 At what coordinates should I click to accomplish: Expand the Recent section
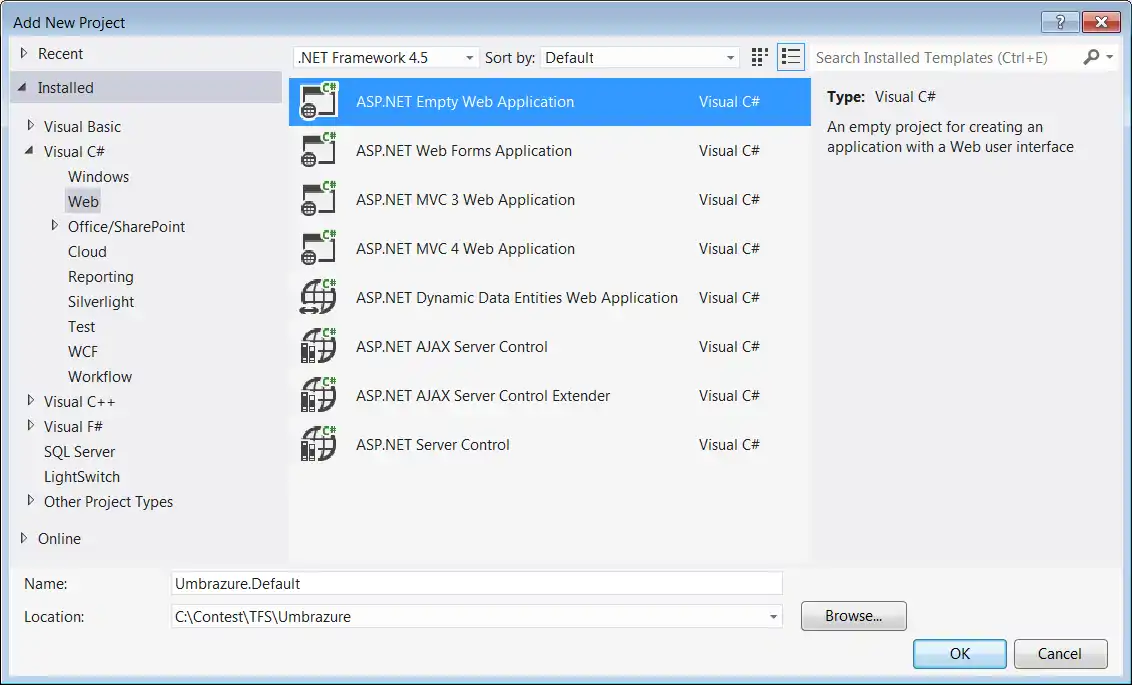24,53
